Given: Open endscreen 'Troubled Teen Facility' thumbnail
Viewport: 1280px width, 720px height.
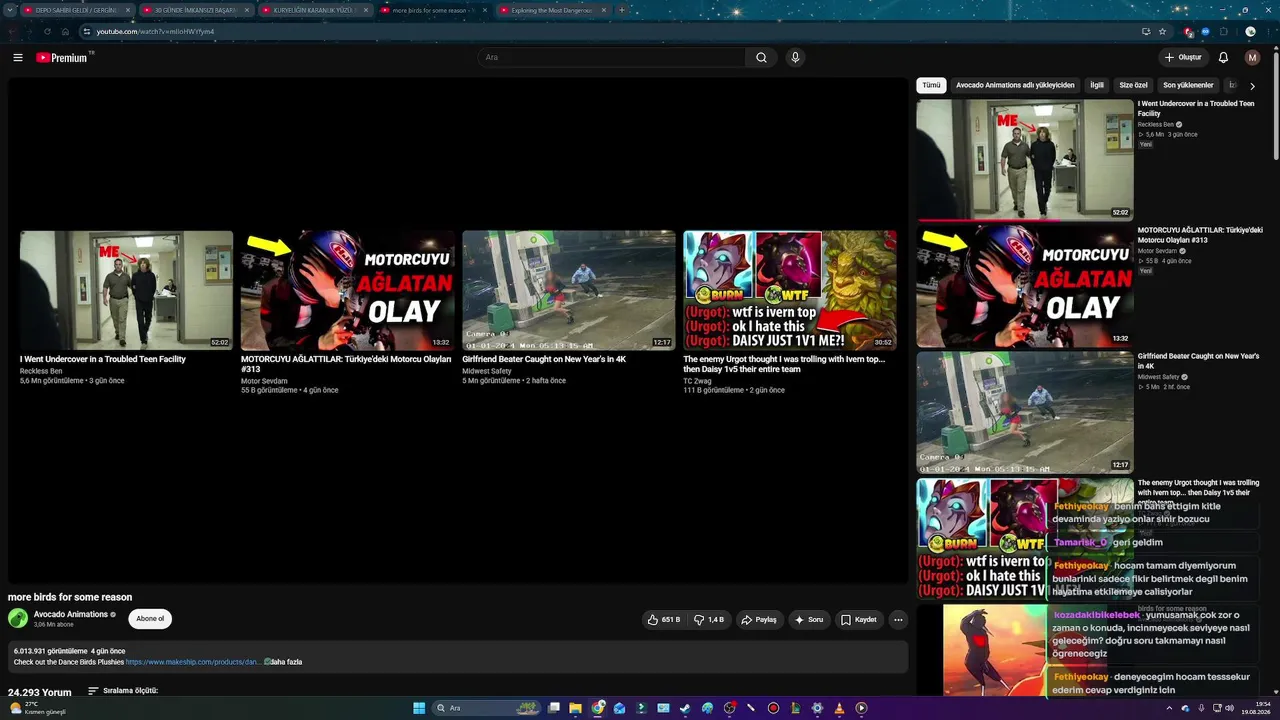Looking at the screenshot, I should [126, 290].
